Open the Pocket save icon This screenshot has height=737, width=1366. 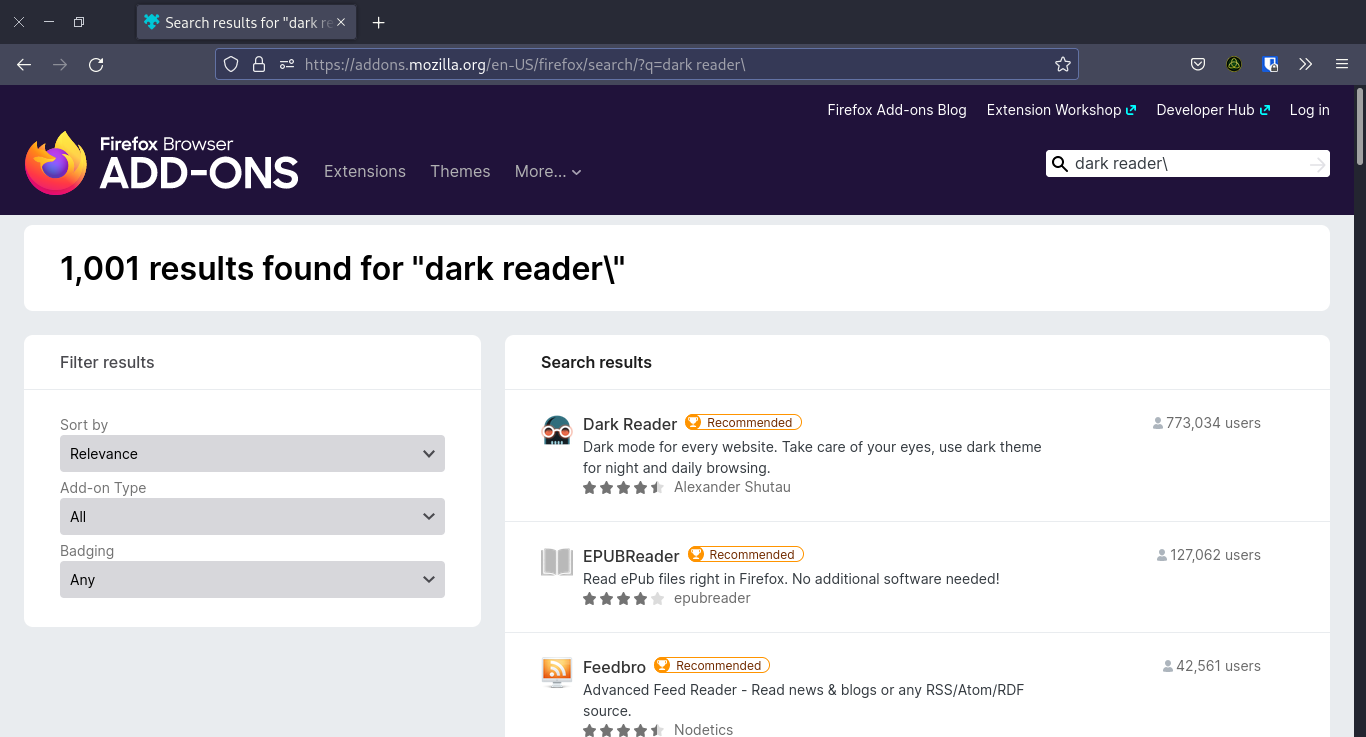(1198, 64)
